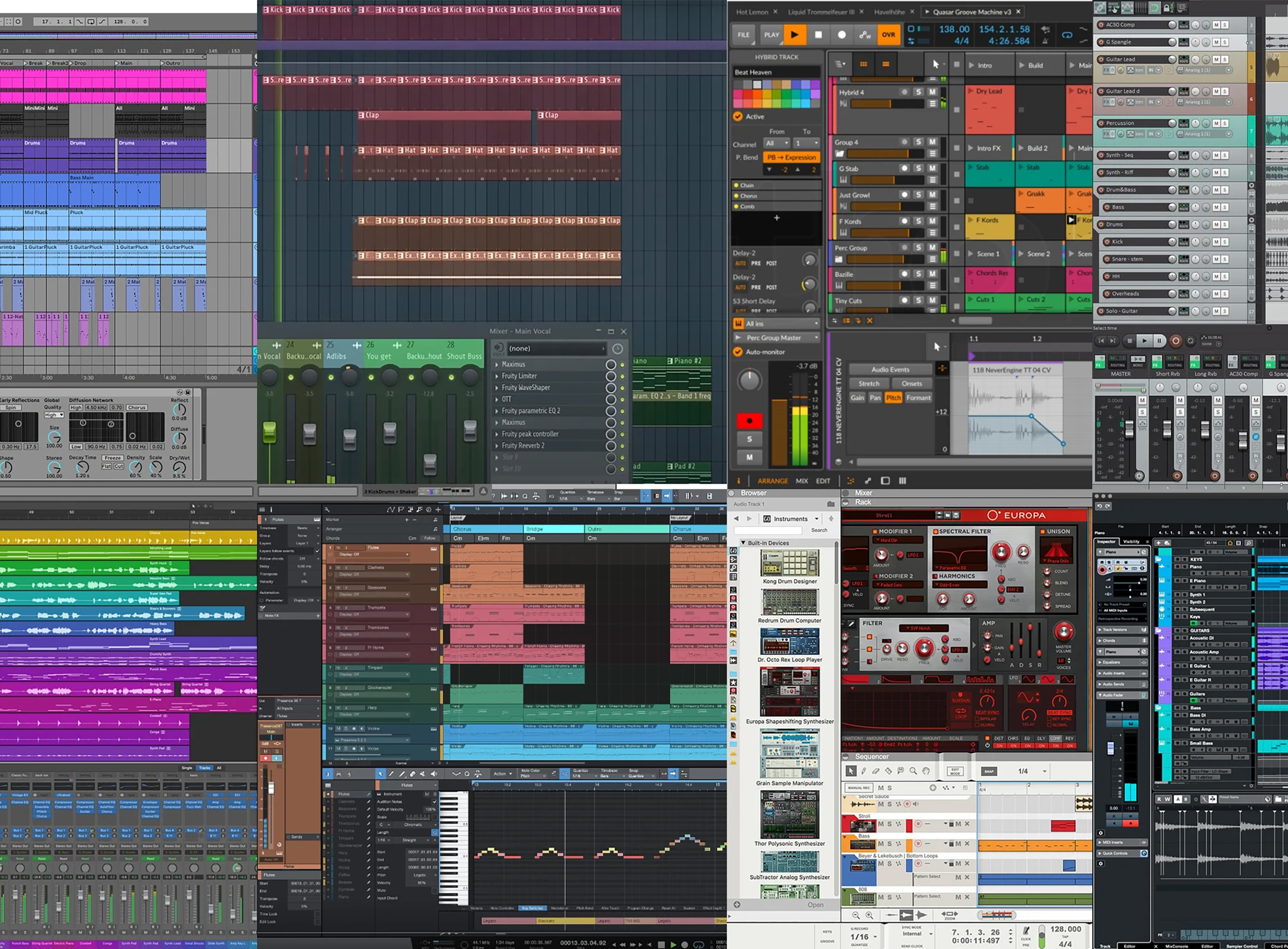Click the Europa MASTER VOLUME knob
1288x949 pixels.
1064,632
